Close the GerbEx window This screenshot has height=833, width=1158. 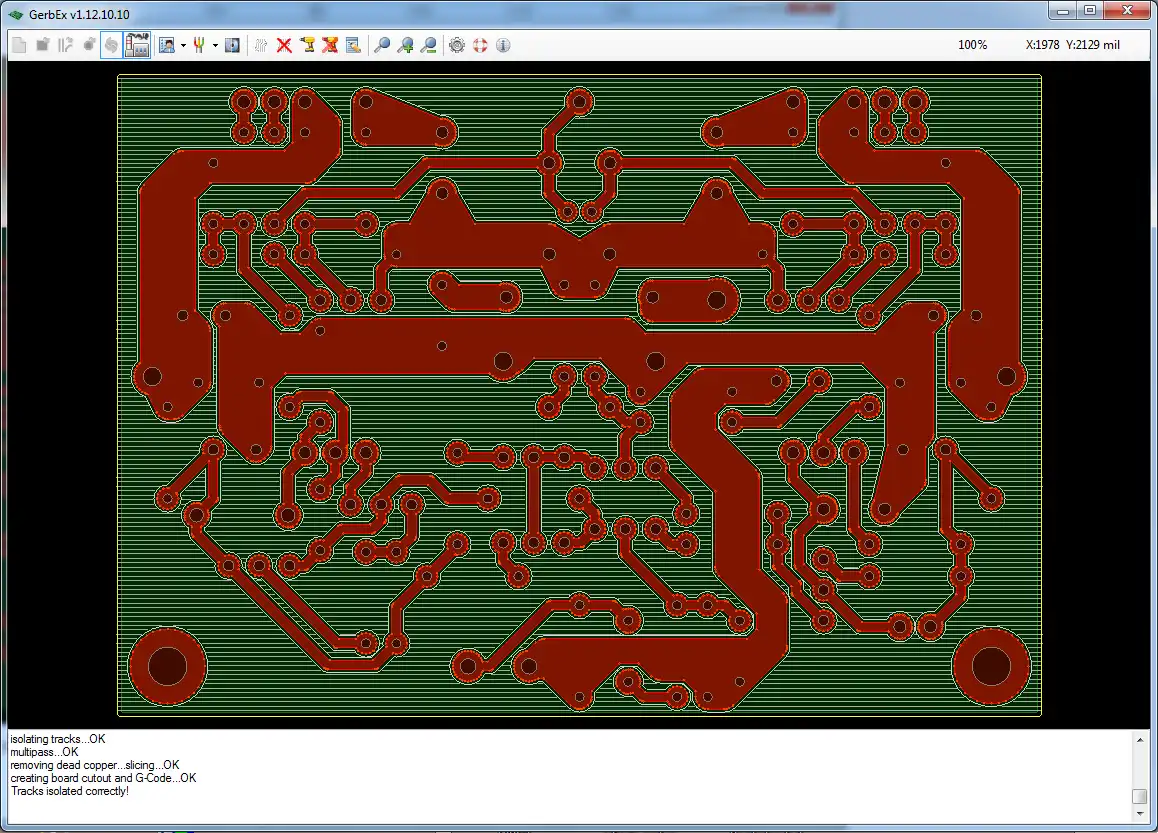tap(1127, 10)
